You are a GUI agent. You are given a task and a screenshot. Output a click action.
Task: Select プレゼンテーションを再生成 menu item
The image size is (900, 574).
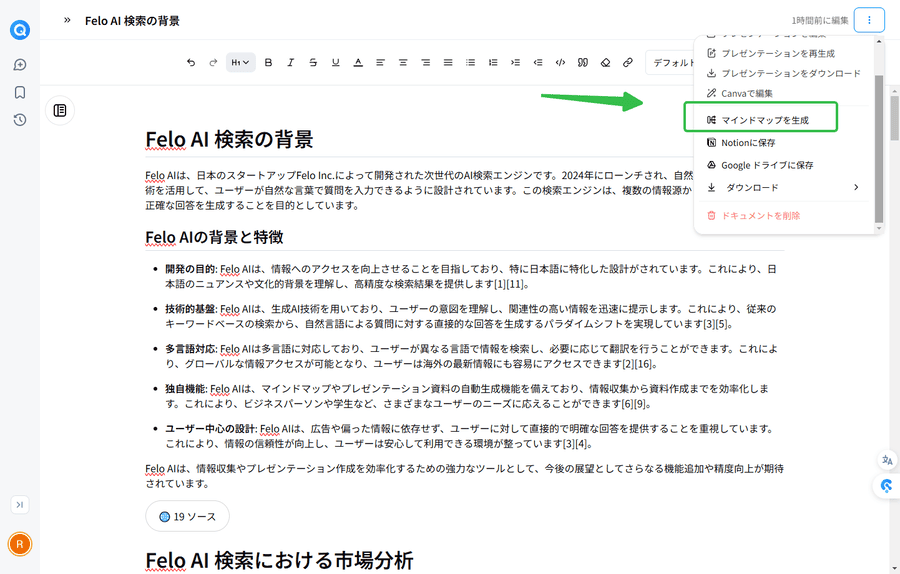(x=778, y=53)
